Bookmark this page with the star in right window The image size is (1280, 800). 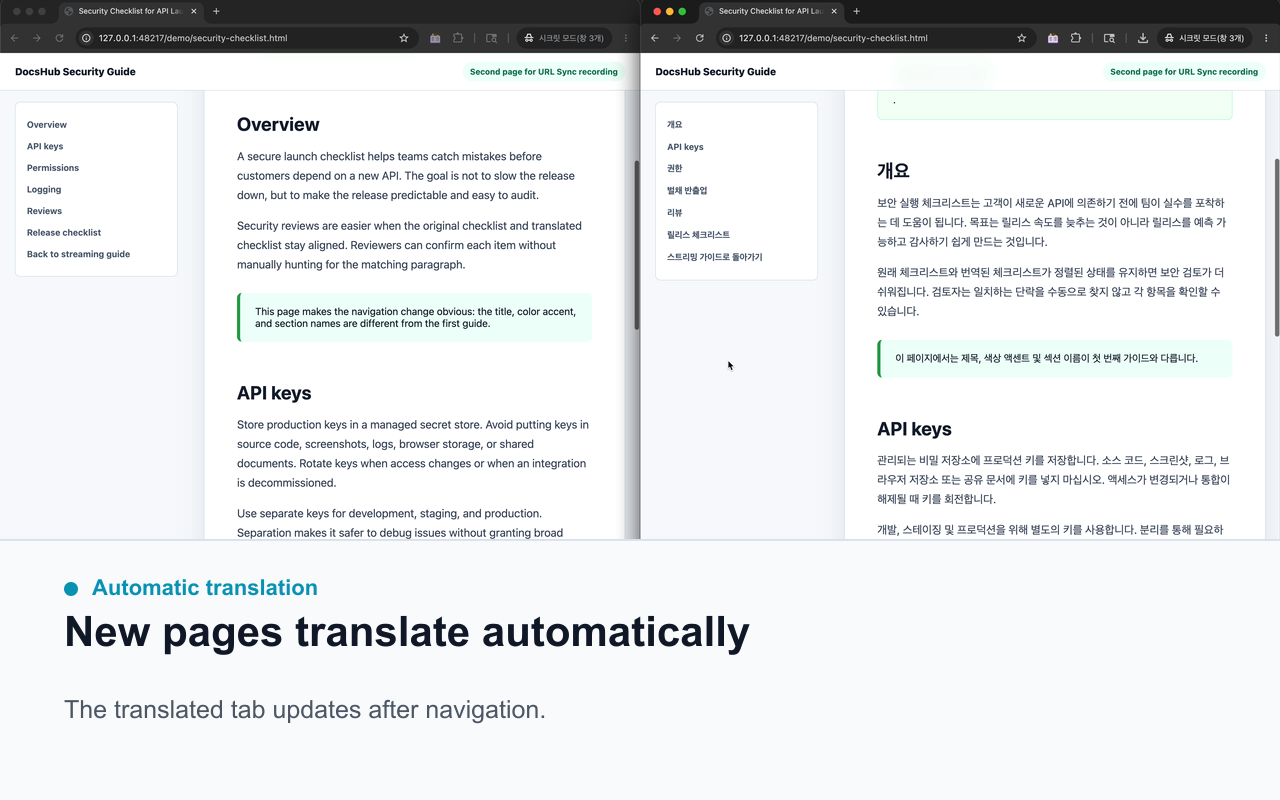[1022, 38]
